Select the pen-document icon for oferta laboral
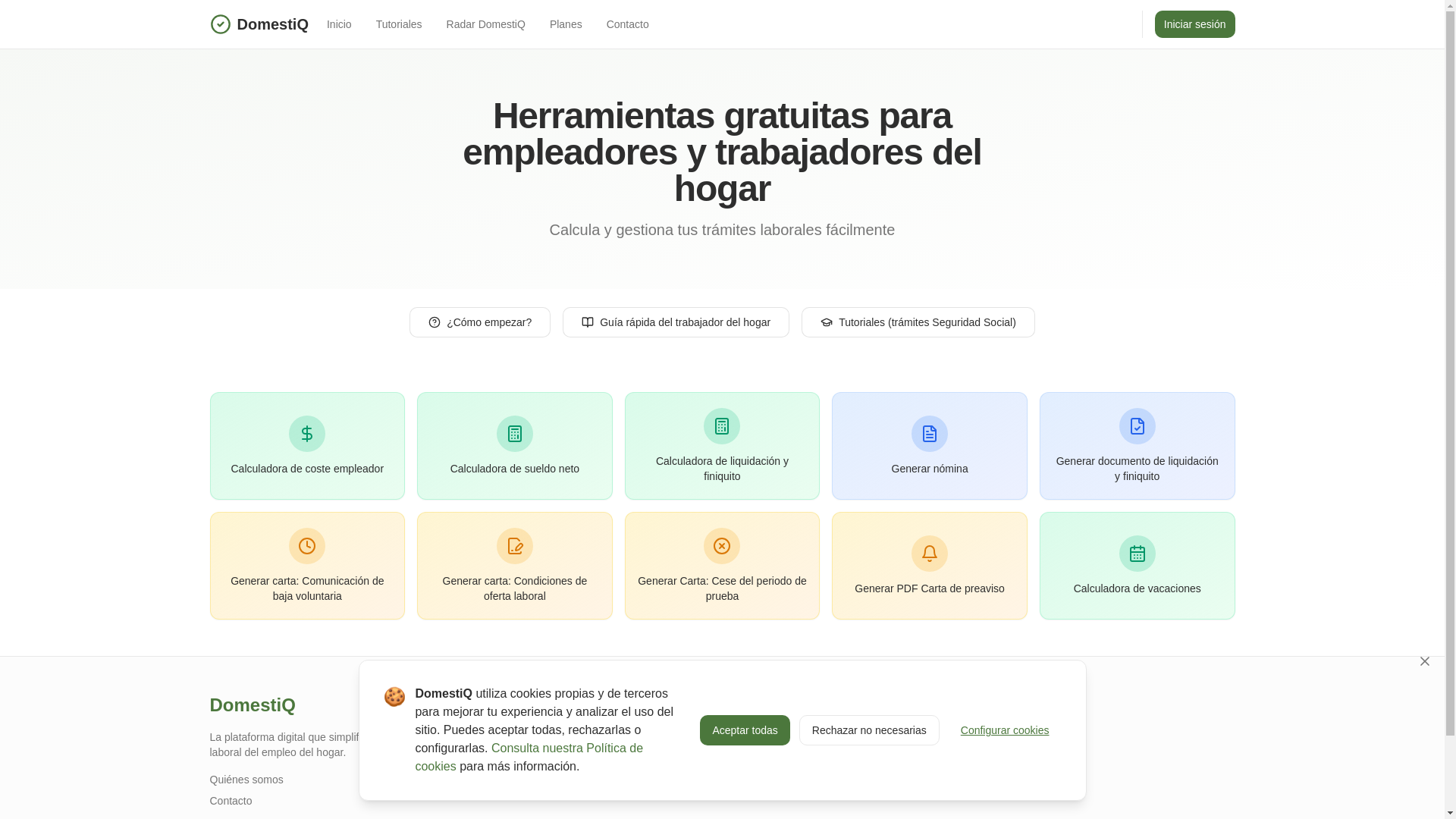Image resolution: width=1456 pixels, height=819 pixels. (515, 546)
